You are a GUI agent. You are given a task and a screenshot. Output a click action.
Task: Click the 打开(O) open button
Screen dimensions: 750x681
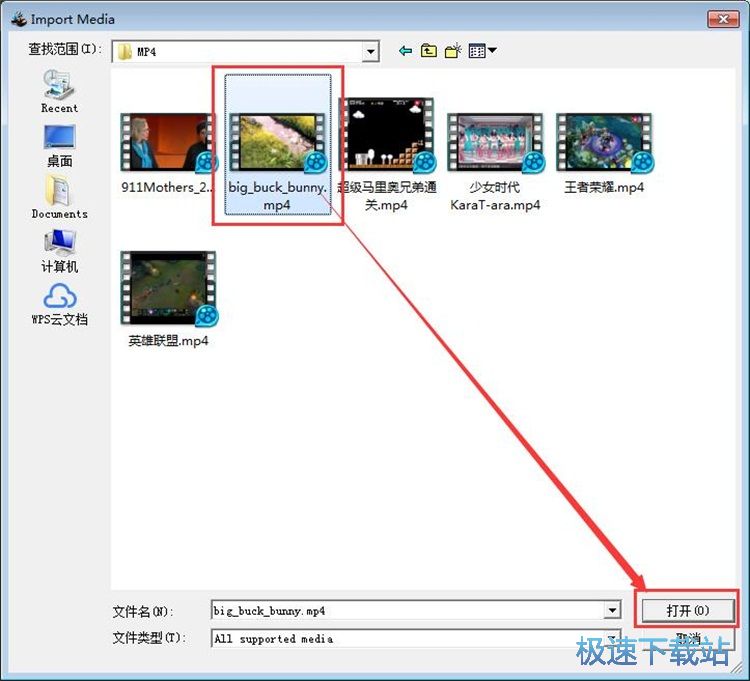click(x=688, y=610)
